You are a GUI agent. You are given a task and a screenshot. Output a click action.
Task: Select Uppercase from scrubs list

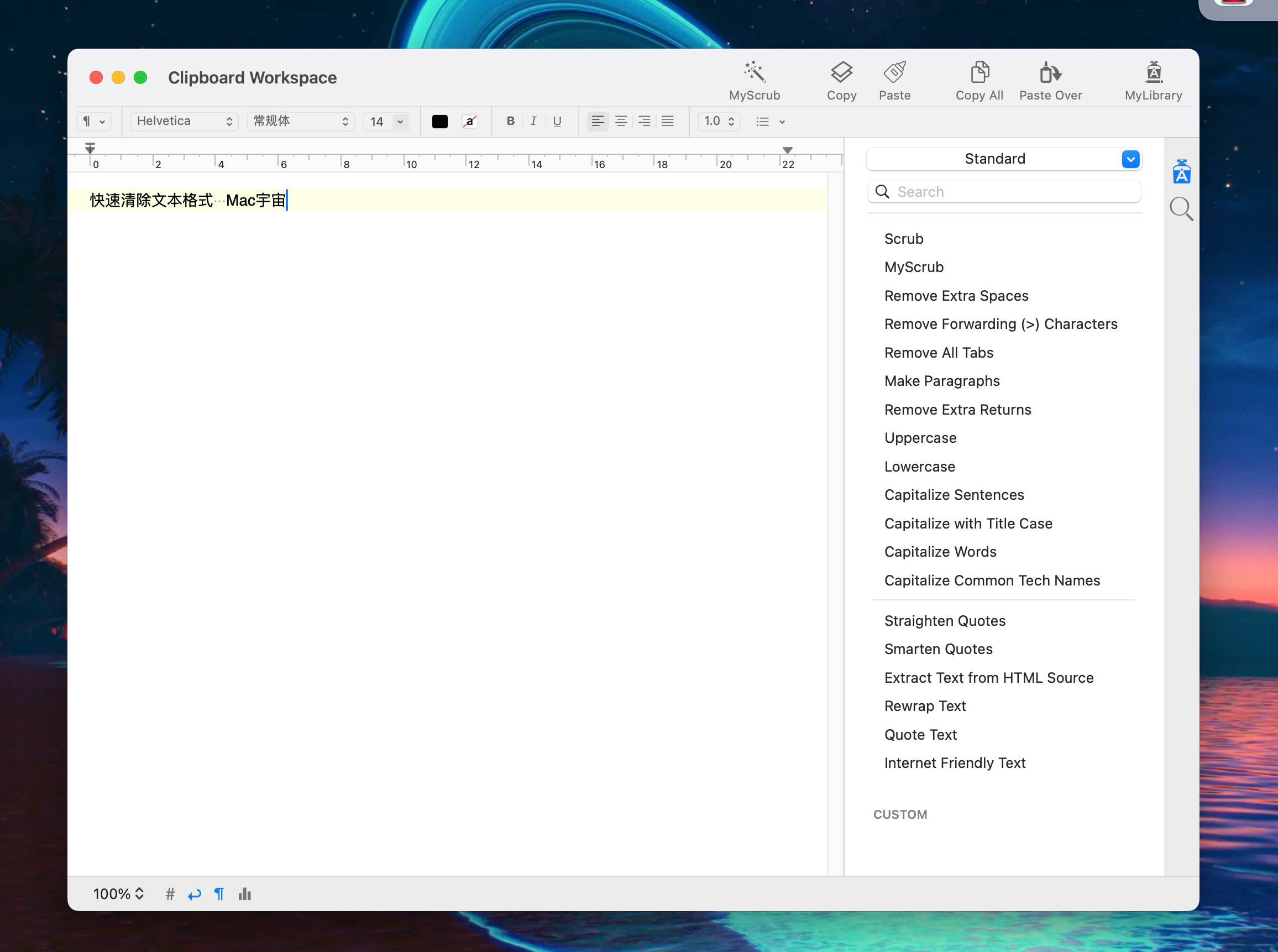[920, 438]
